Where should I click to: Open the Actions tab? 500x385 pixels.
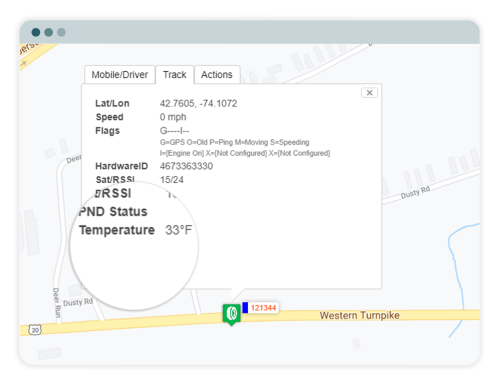coord(217,75)
